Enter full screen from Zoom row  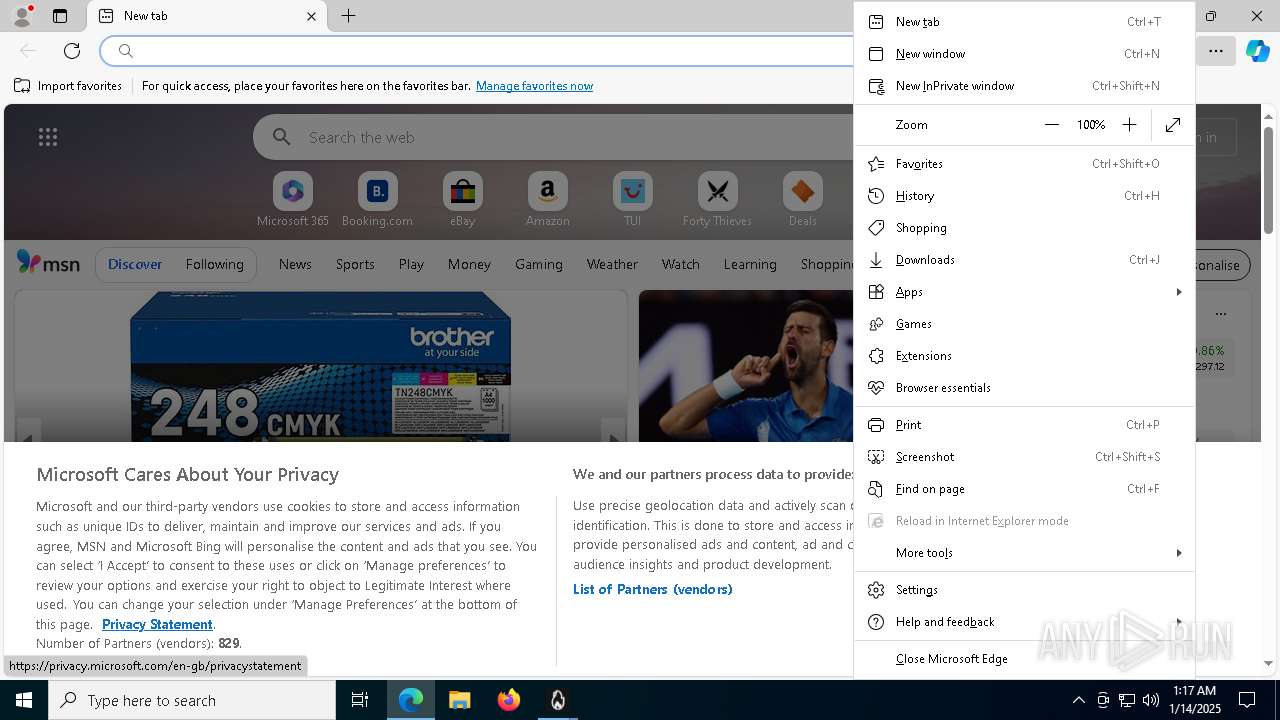[x=1173, y=125]
